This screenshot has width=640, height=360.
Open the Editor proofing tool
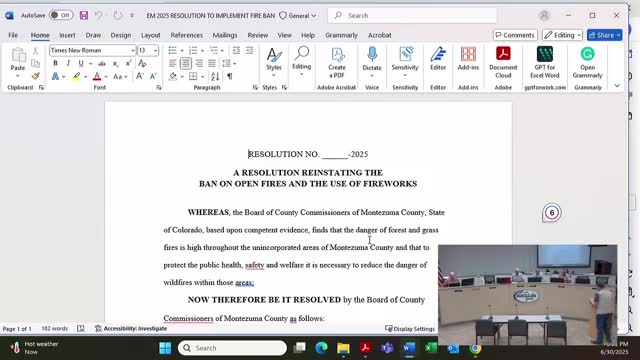pos(438,59)
